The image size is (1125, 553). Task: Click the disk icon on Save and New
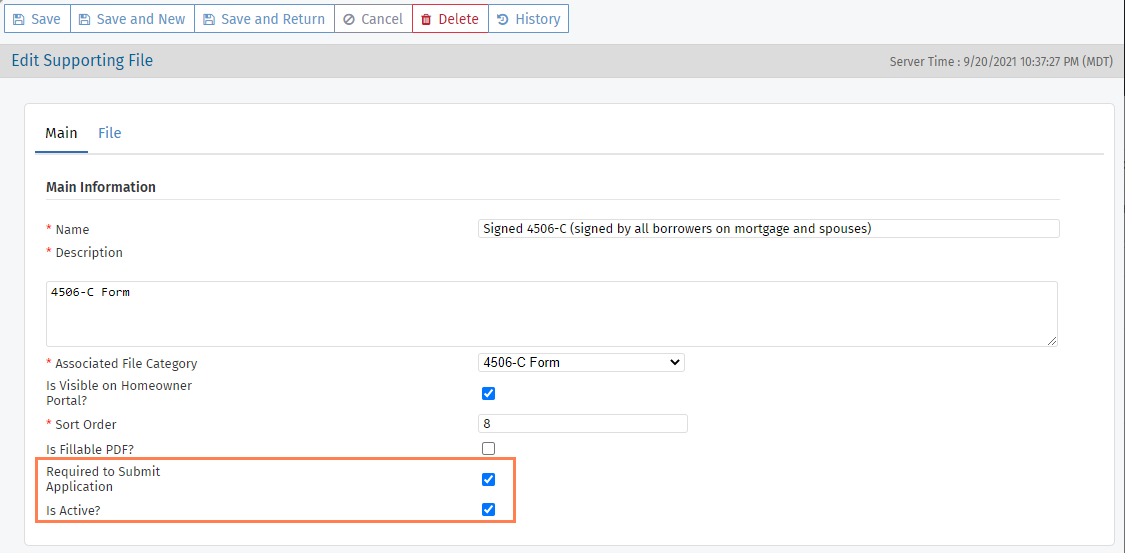point(84,19)
